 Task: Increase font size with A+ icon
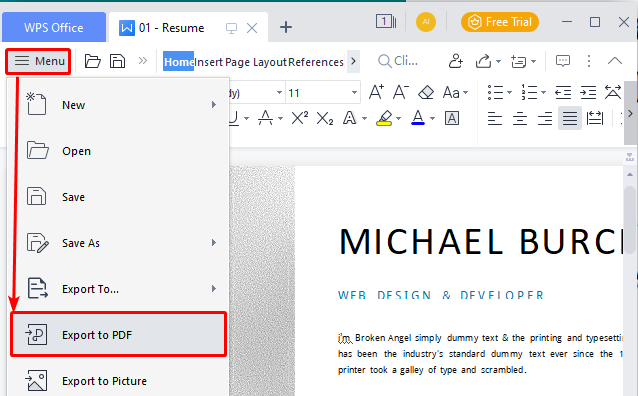pyautogui.click(x=376, y=92)
